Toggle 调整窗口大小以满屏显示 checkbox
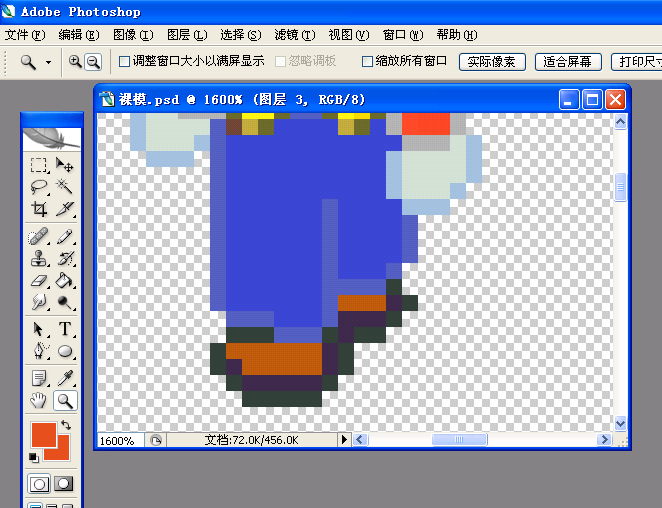This screenshot has width=662, height=508. tap(124, 62)
